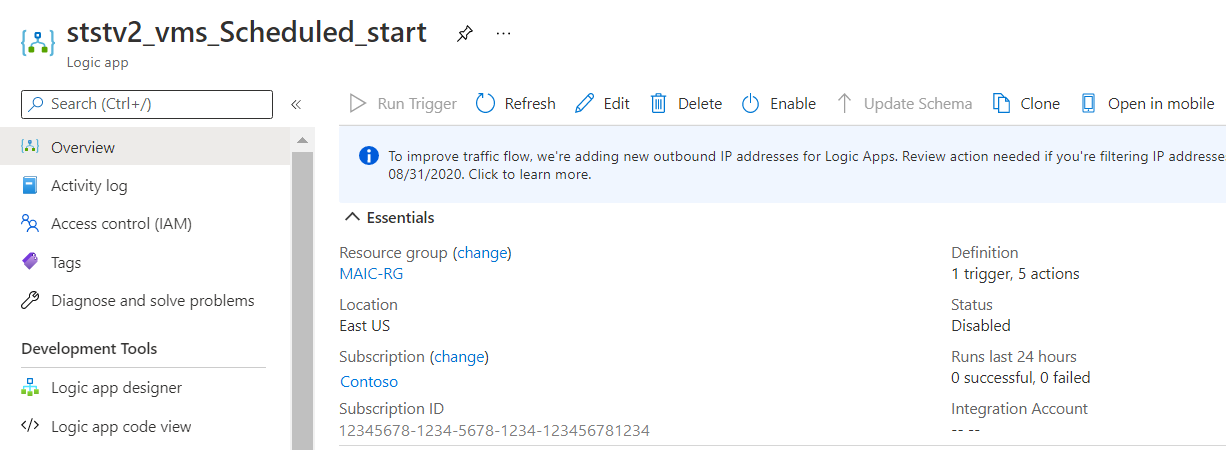Click the Clone icon

point(1001,104)
